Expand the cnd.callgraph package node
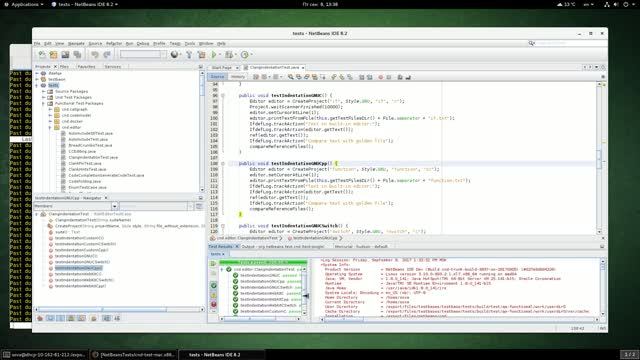This screenshot has width=640, height=360. [50, 109]
